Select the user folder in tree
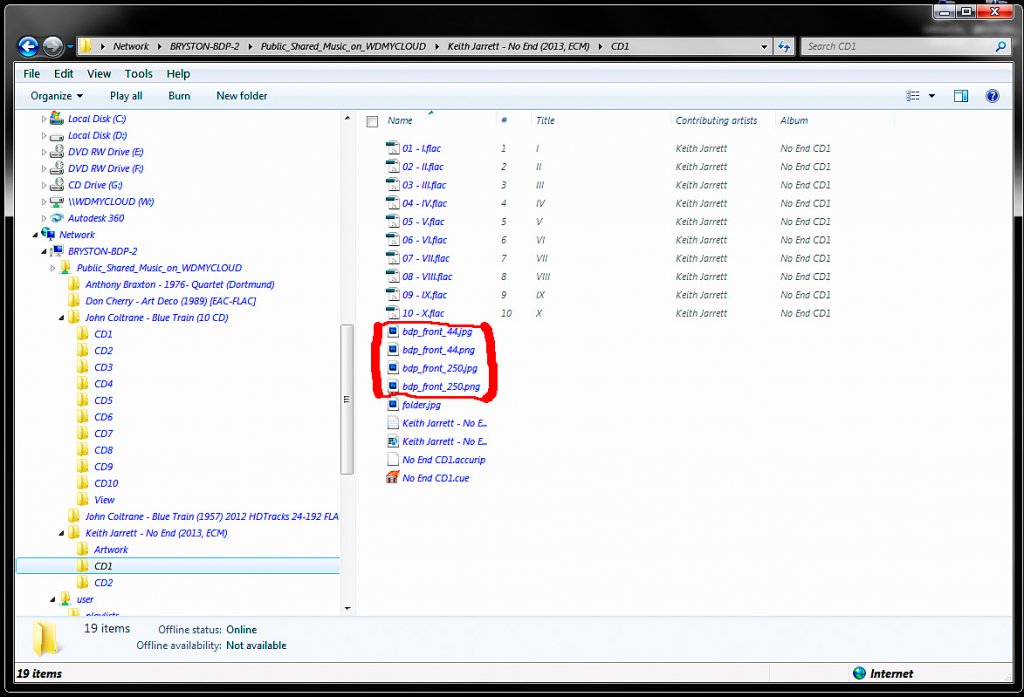The height and width of the screenshot is (697, 1024). [x=85, y=599]
